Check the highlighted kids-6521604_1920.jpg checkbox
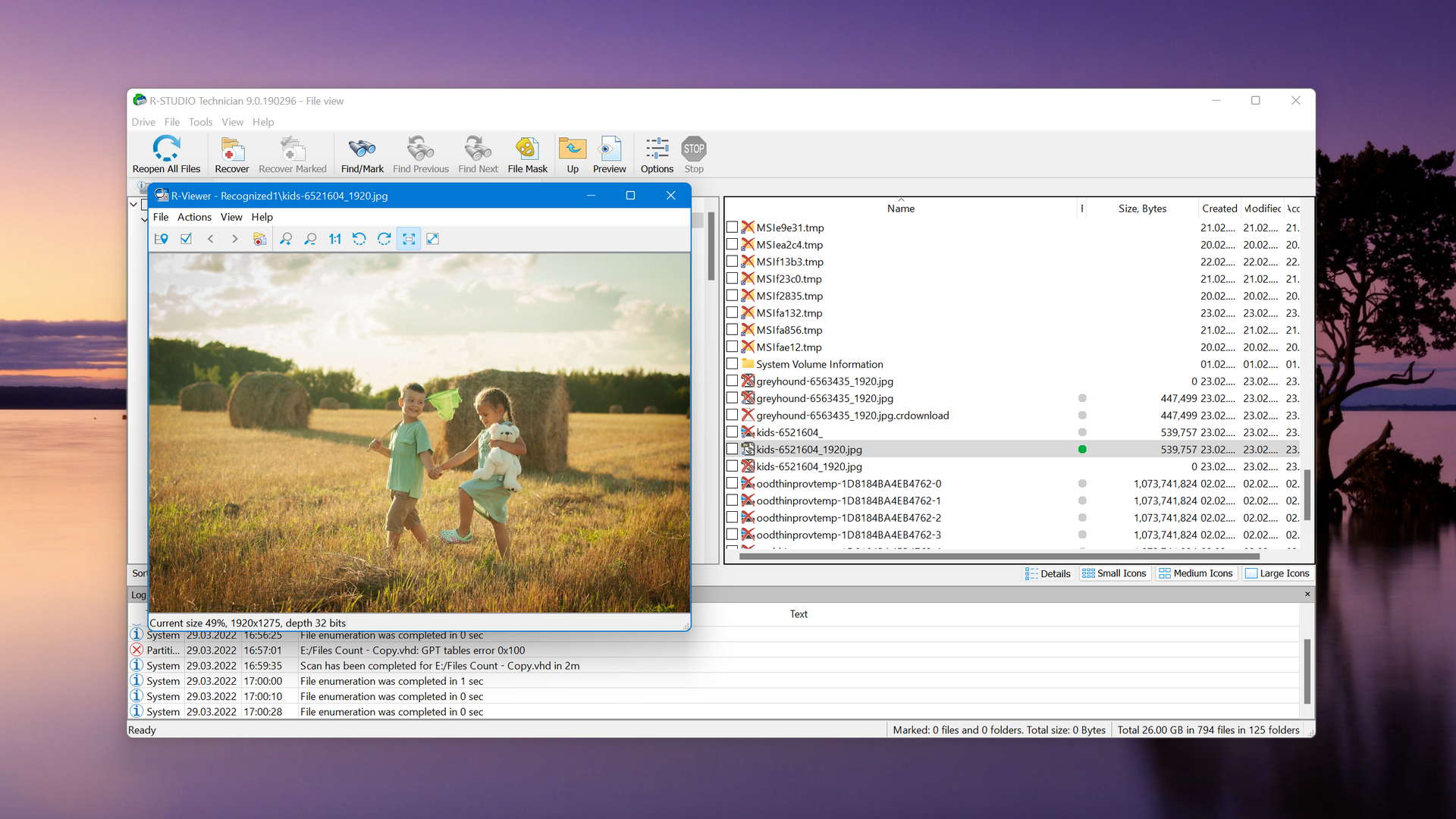This screenshot has width=1456, height=819. (732, 449)
